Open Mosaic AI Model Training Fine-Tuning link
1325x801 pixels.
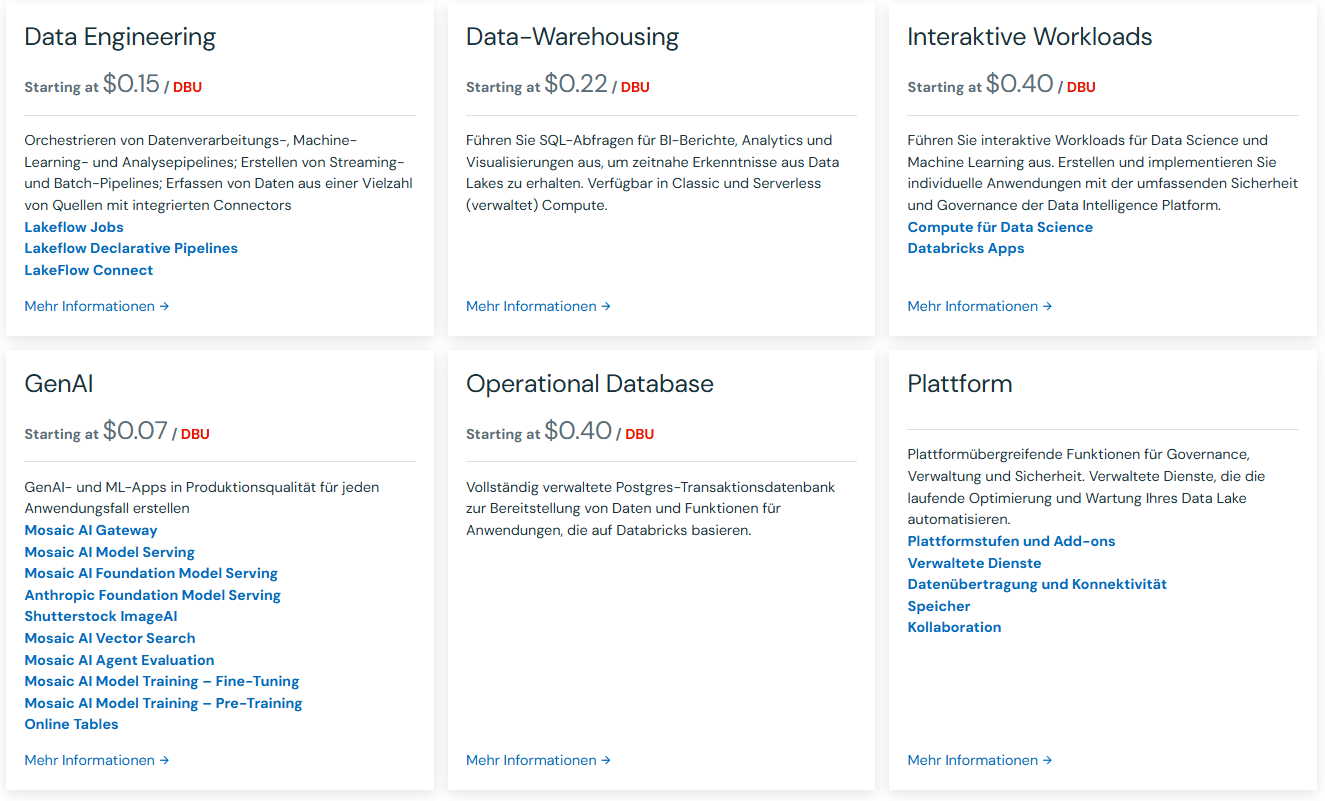(x=162, y=681)
